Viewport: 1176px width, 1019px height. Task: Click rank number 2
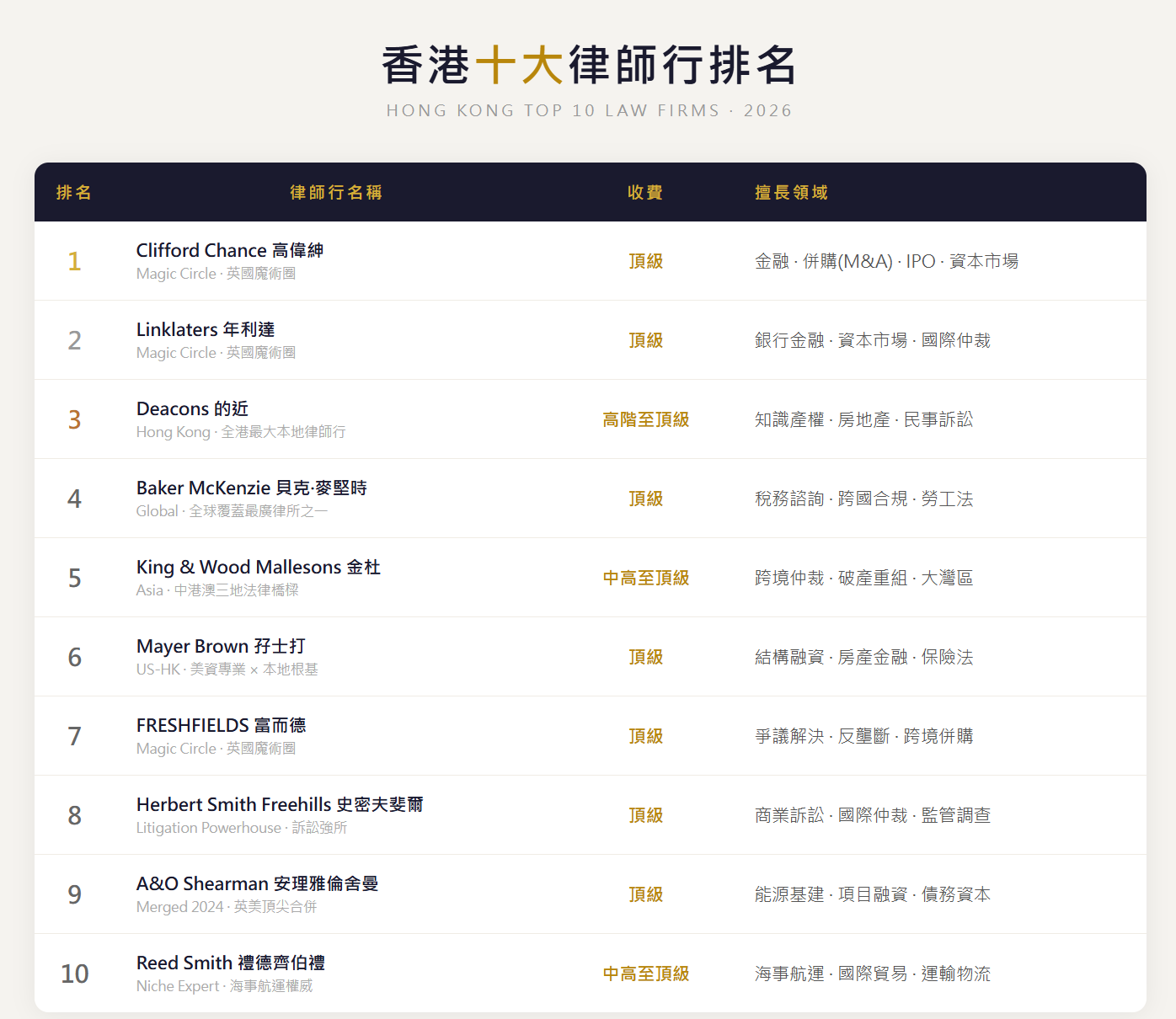point(74,340)
